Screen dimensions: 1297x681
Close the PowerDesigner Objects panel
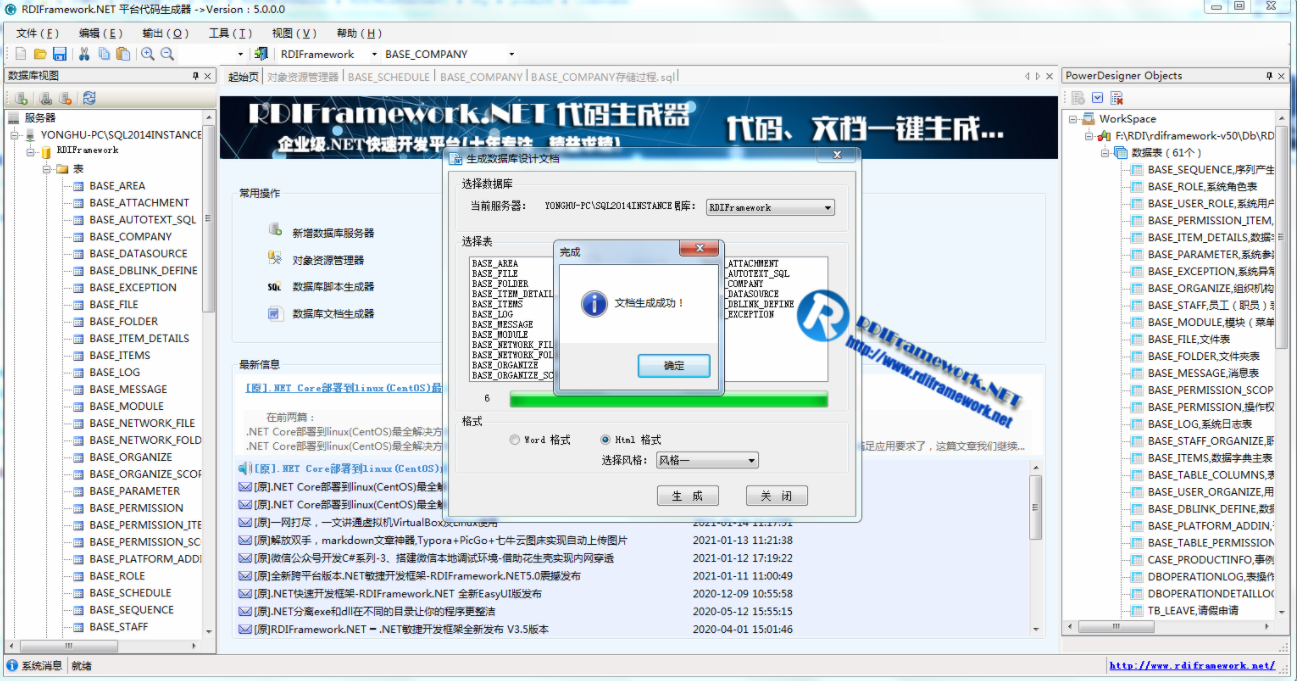[x=1282, y=76]
